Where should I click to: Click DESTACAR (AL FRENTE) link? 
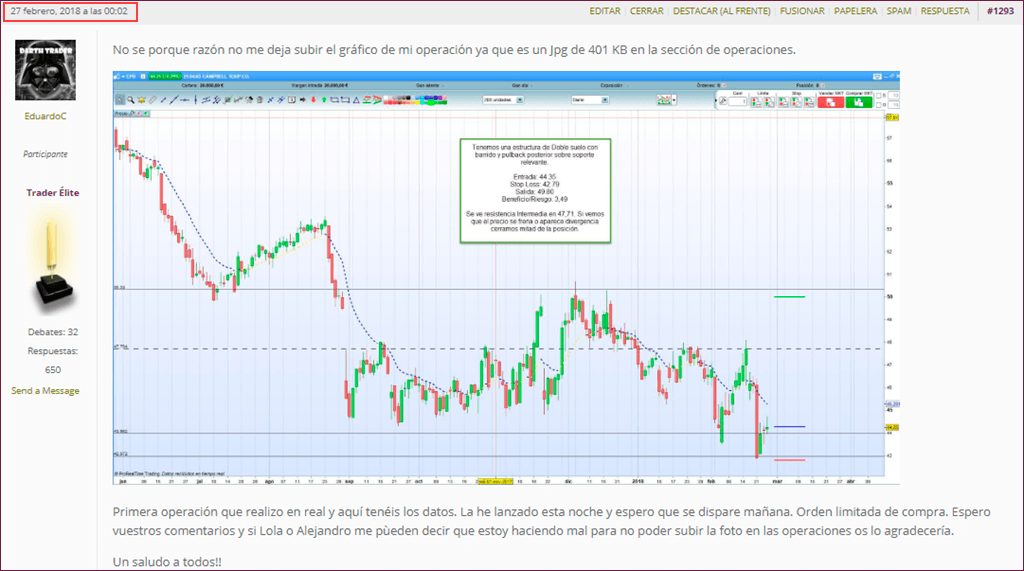click(722, 11)
